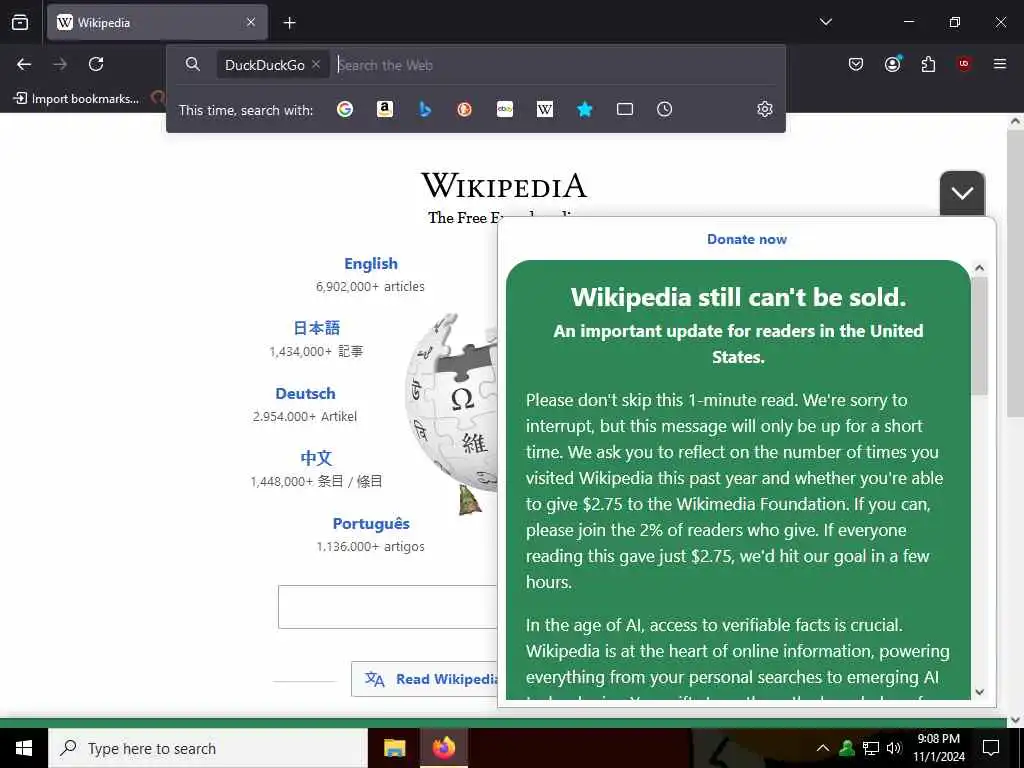Open the Extensions puzzle icon
Image resolution: width=1024 pixels, height=768 pixels.
point(928,64)
